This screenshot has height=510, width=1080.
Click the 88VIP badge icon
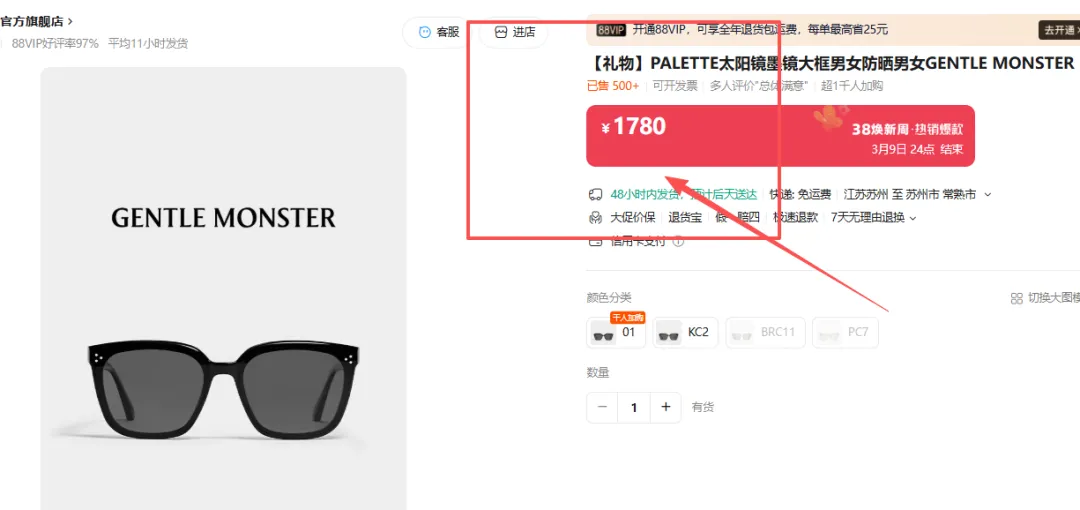click(611, 30)
